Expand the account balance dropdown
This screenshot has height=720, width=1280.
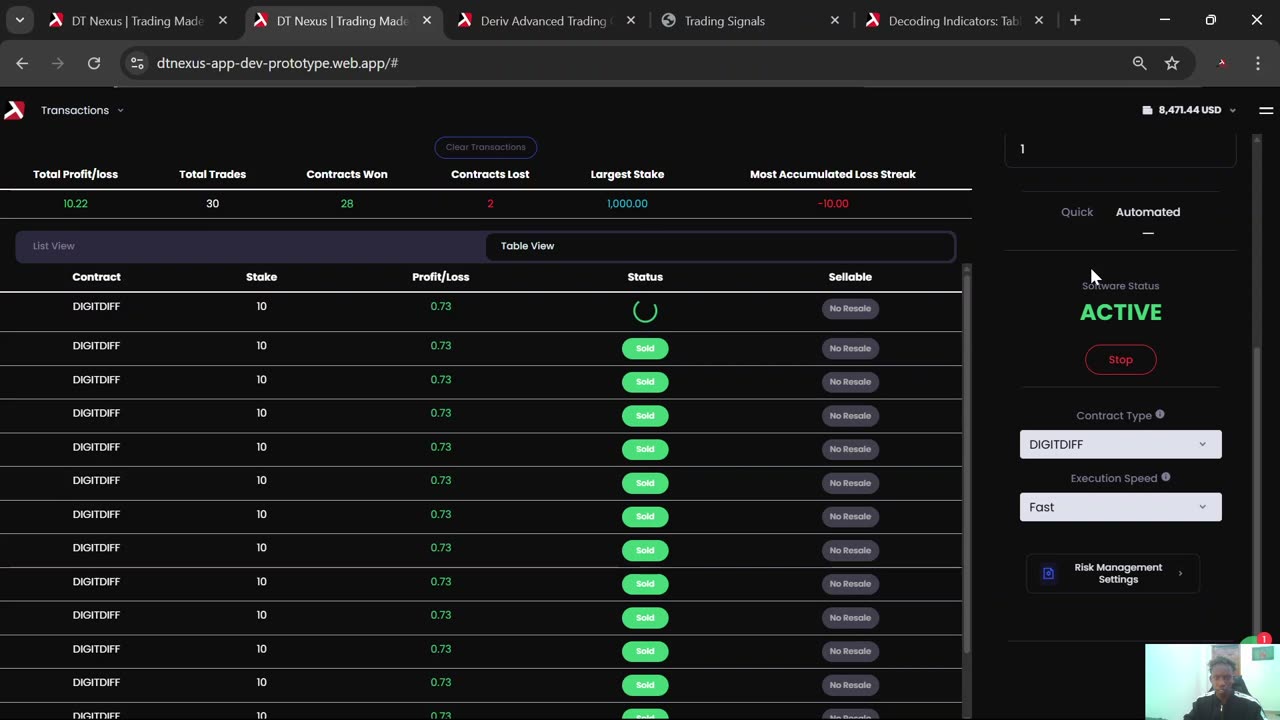pos(1232,110)
